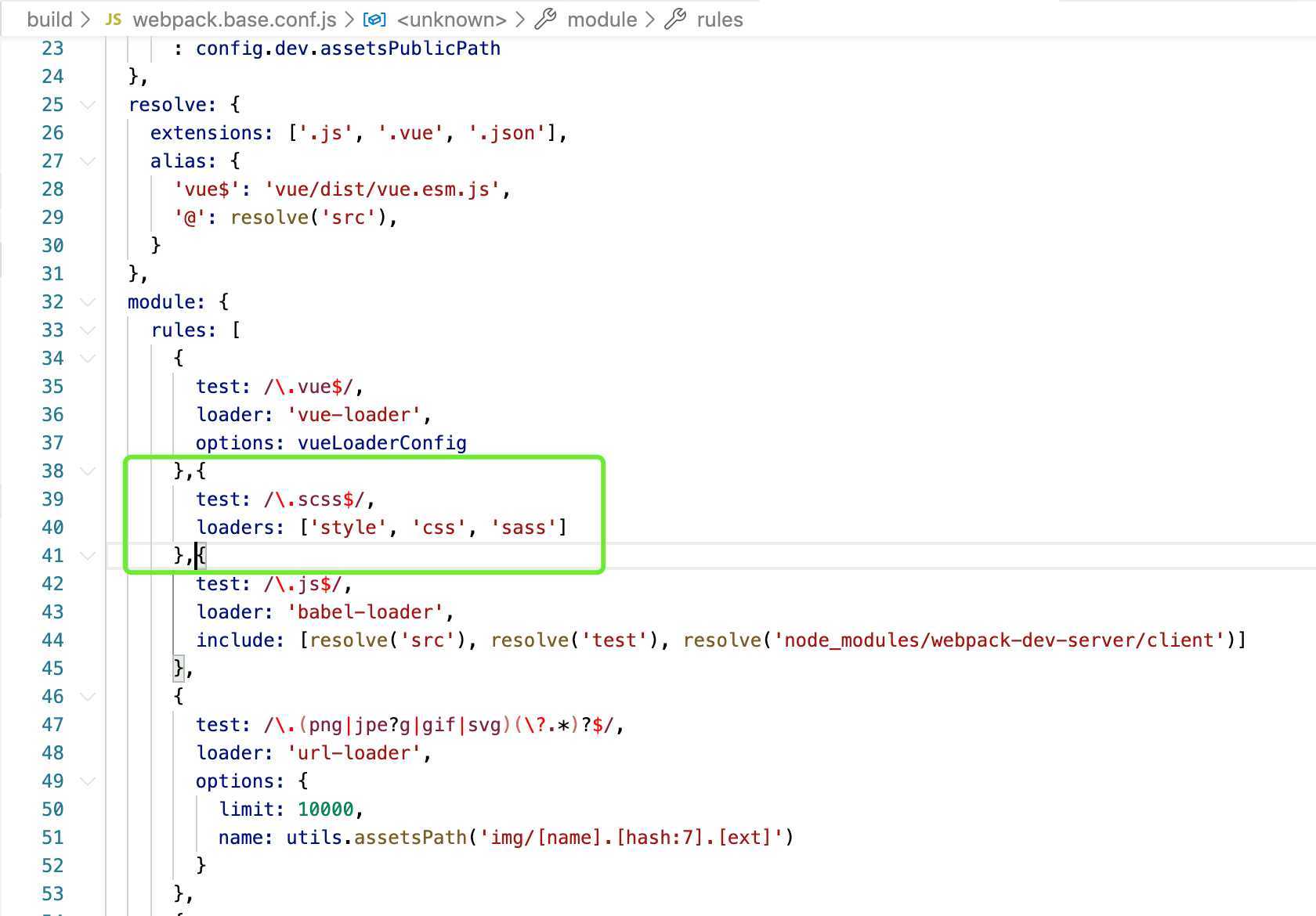
Task: Click line number 30 in gutter
Action: 52,246
